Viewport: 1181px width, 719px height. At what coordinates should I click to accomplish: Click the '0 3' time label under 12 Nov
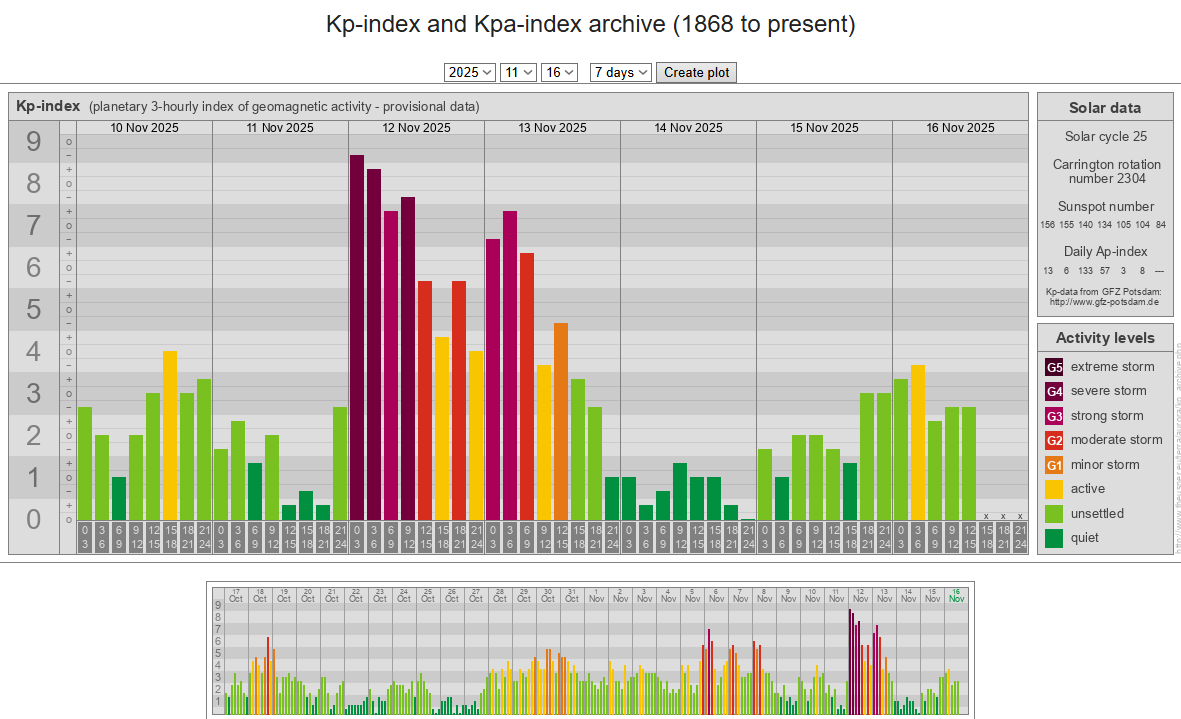[x=357, y=538]
